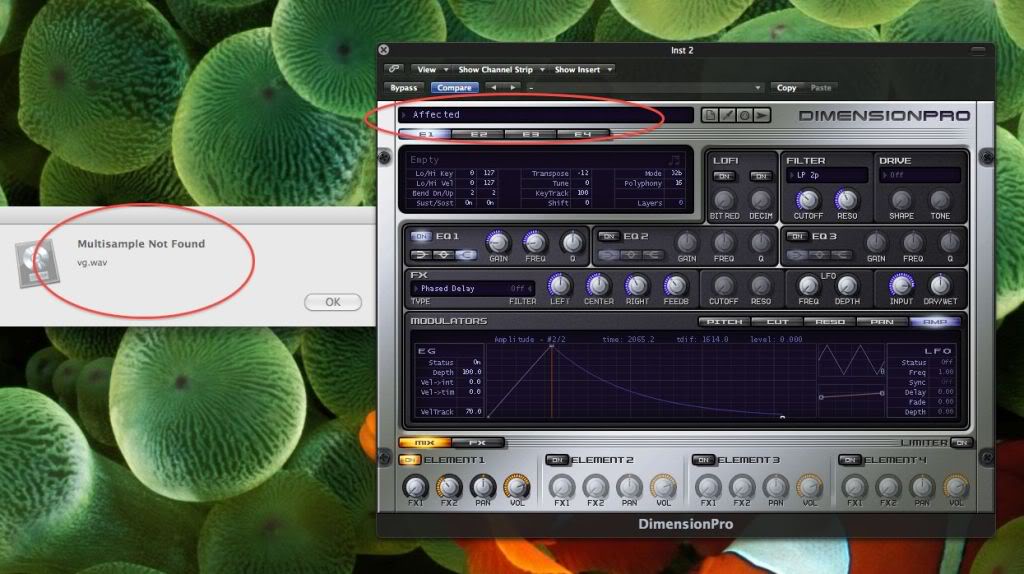The image size is (1024, 574).
Task: Click the Filter RESO knob
Action: pyautogui.click(x=846, y=200)
